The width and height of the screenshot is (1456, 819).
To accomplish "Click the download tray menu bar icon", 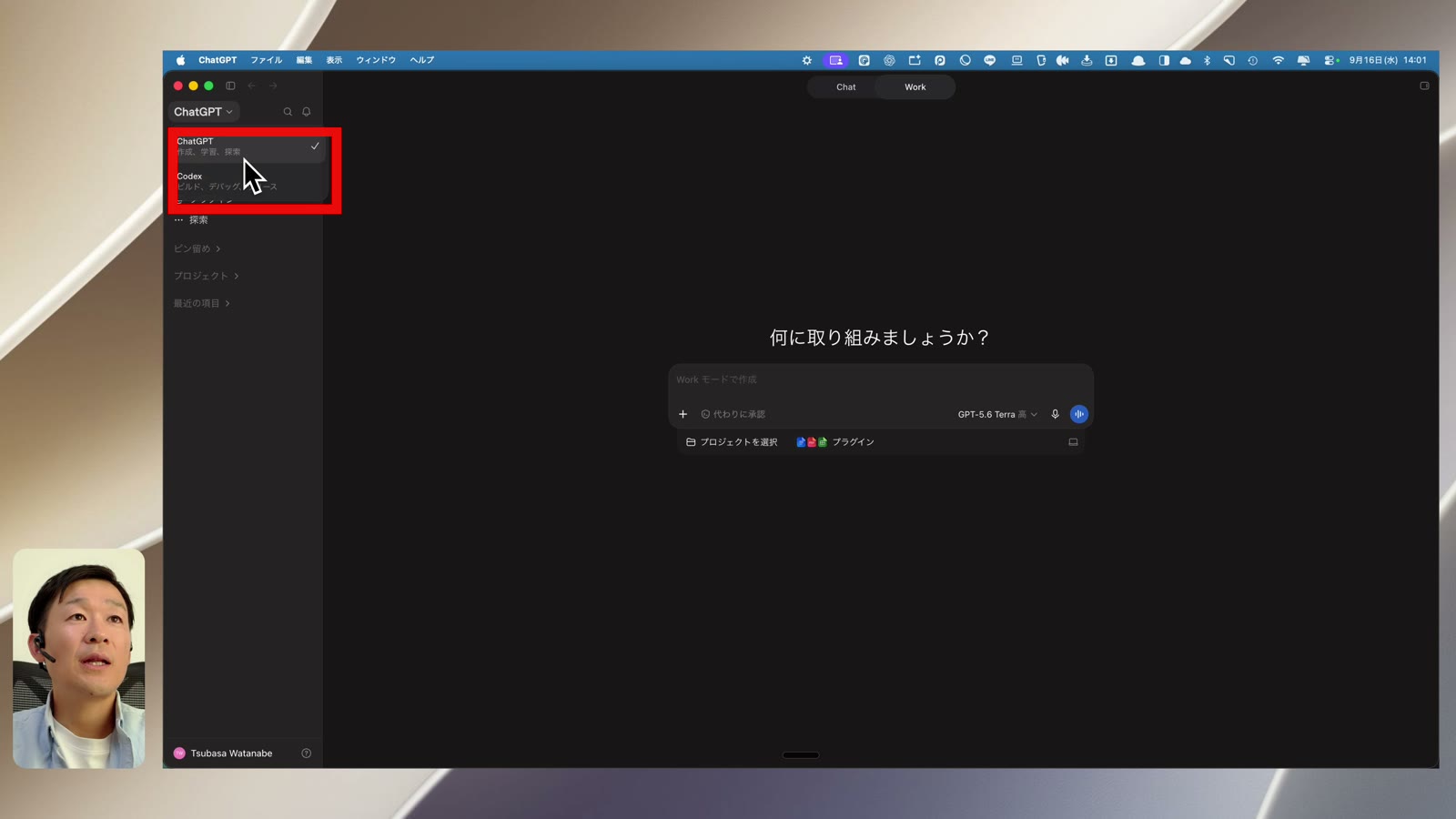I will (x=1087, y=60).
